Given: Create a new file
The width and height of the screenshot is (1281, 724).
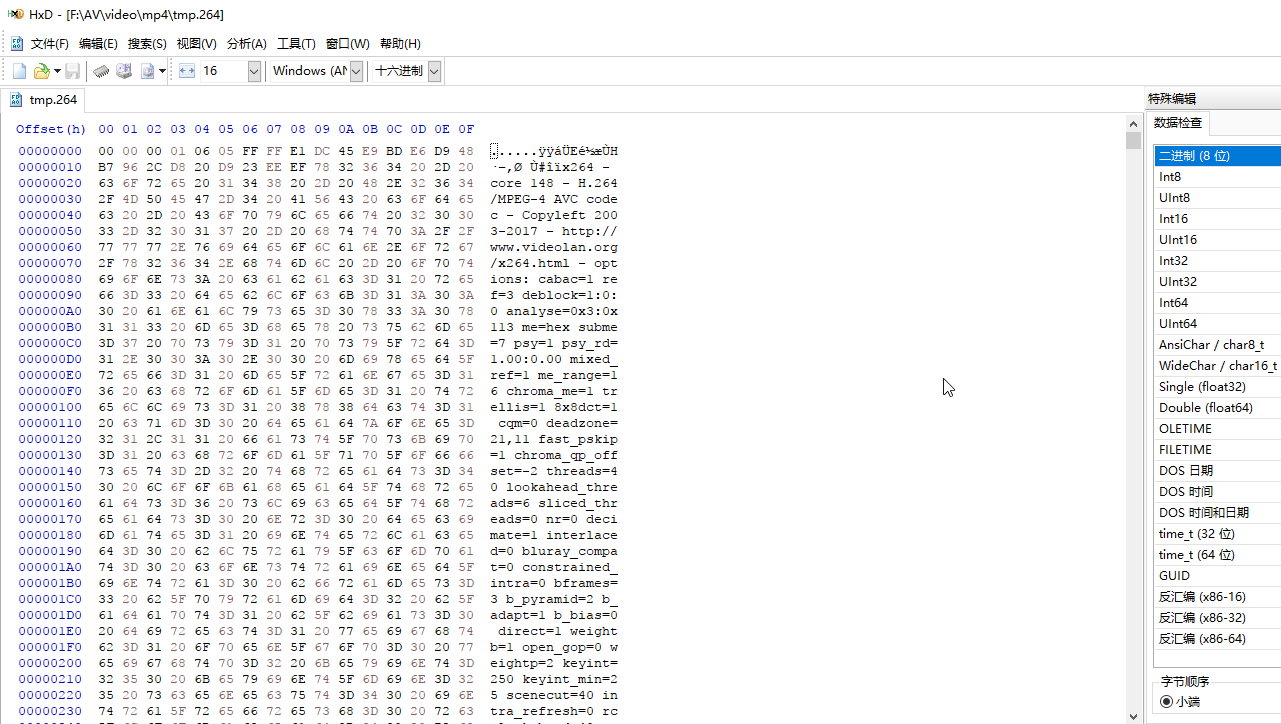Looking at the screenshot, I should (x=18, y=70).
